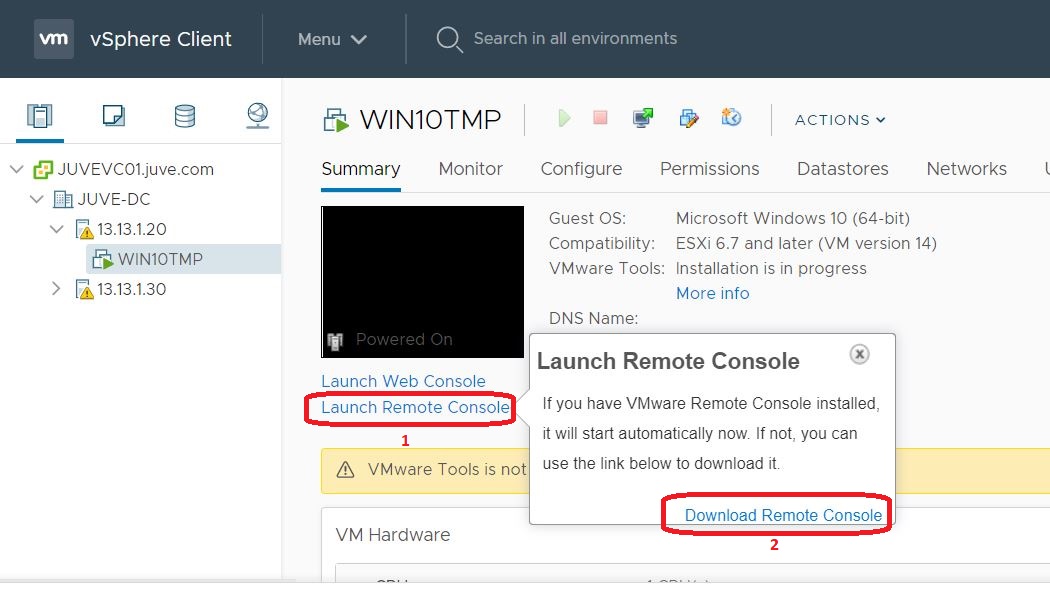Select host 13.13.1.30 in the tree
Viewport: 1050px width, 589px height.
131,289
